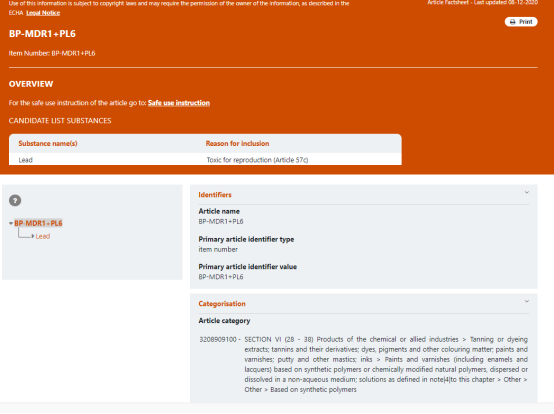Screen dimensions: 554x414
Task: Click the Article name value BP-MDR1+PL6
Action: [221, 221]
